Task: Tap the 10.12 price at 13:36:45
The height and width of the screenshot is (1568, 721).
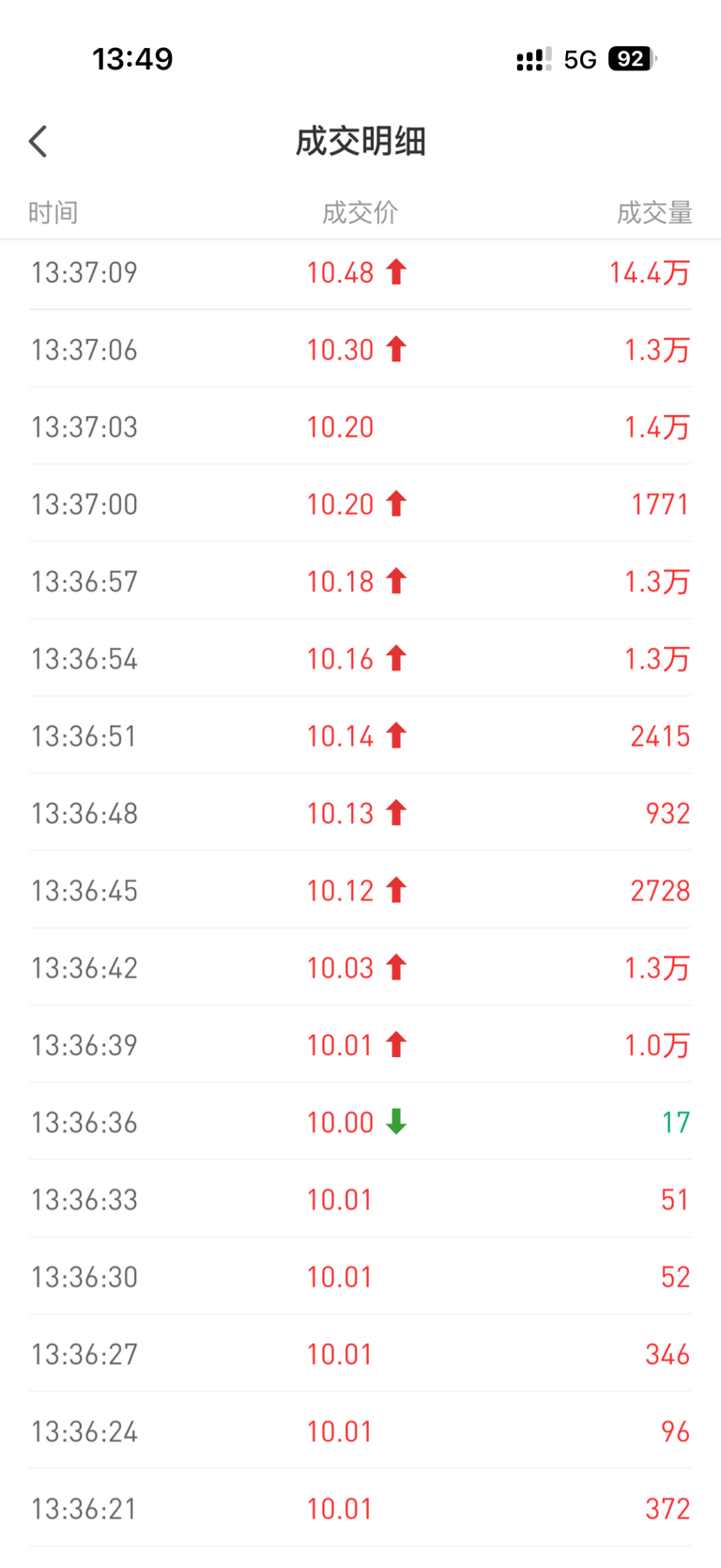Action: [x=340, y=890]
